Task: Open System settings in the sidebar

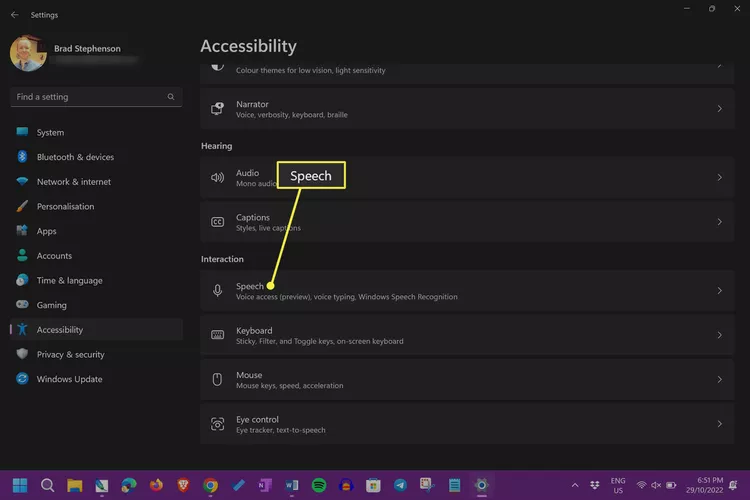Action: pos(96,133)
